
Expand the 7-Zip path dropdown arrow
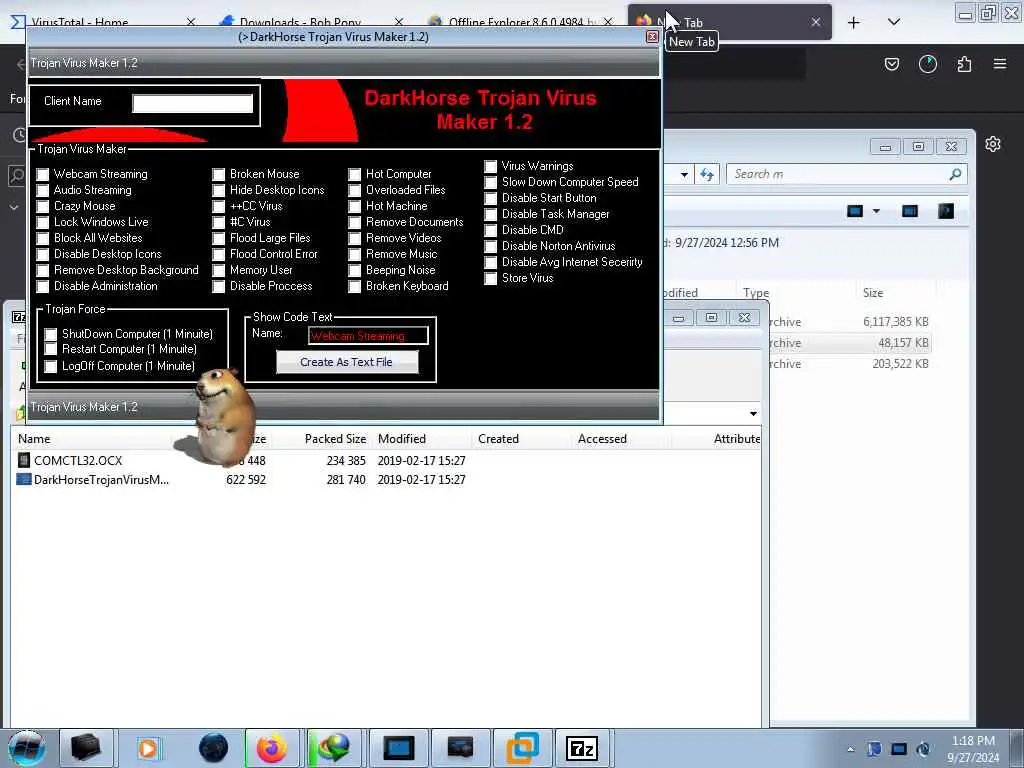tap(753, 413)
